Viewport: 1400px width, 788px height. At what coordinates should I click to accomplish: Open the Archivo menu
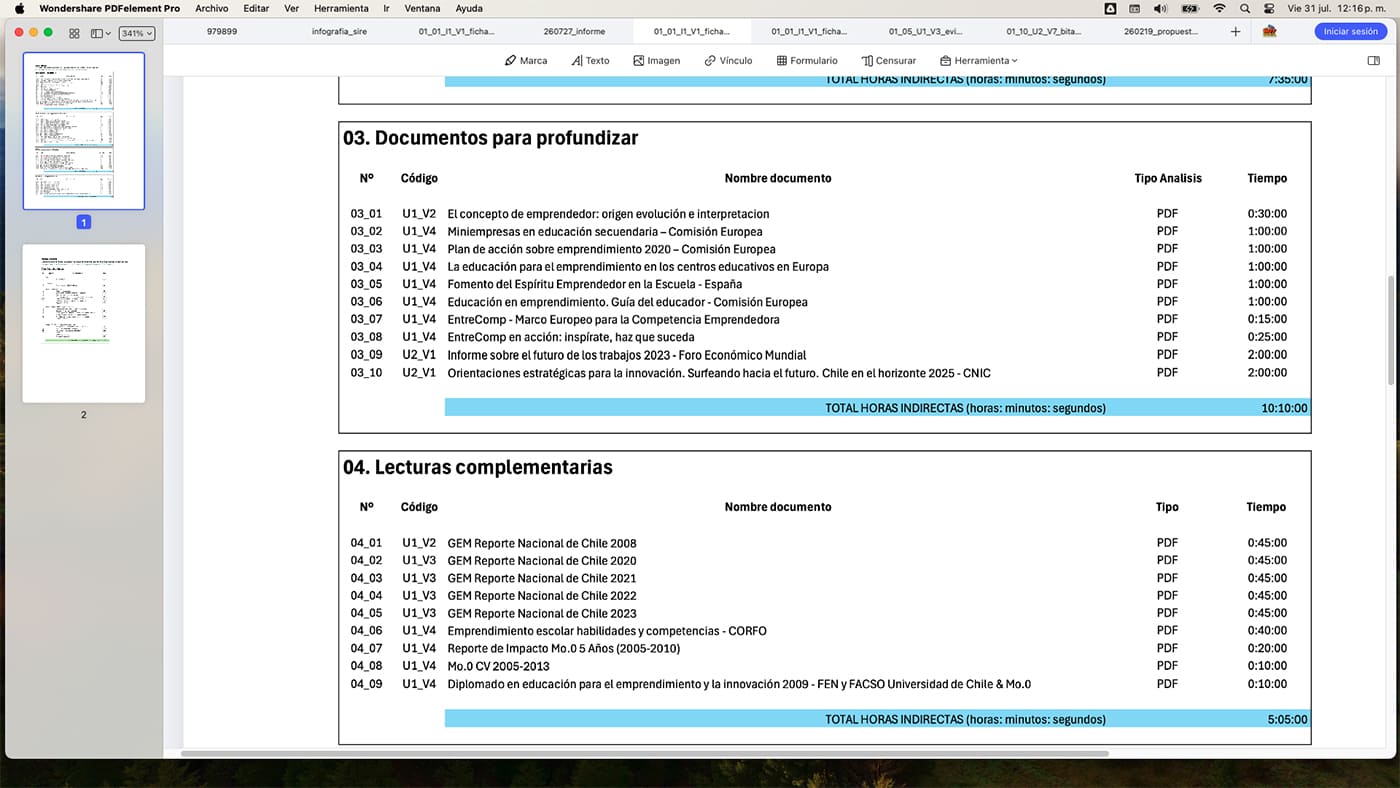point(212,8)
